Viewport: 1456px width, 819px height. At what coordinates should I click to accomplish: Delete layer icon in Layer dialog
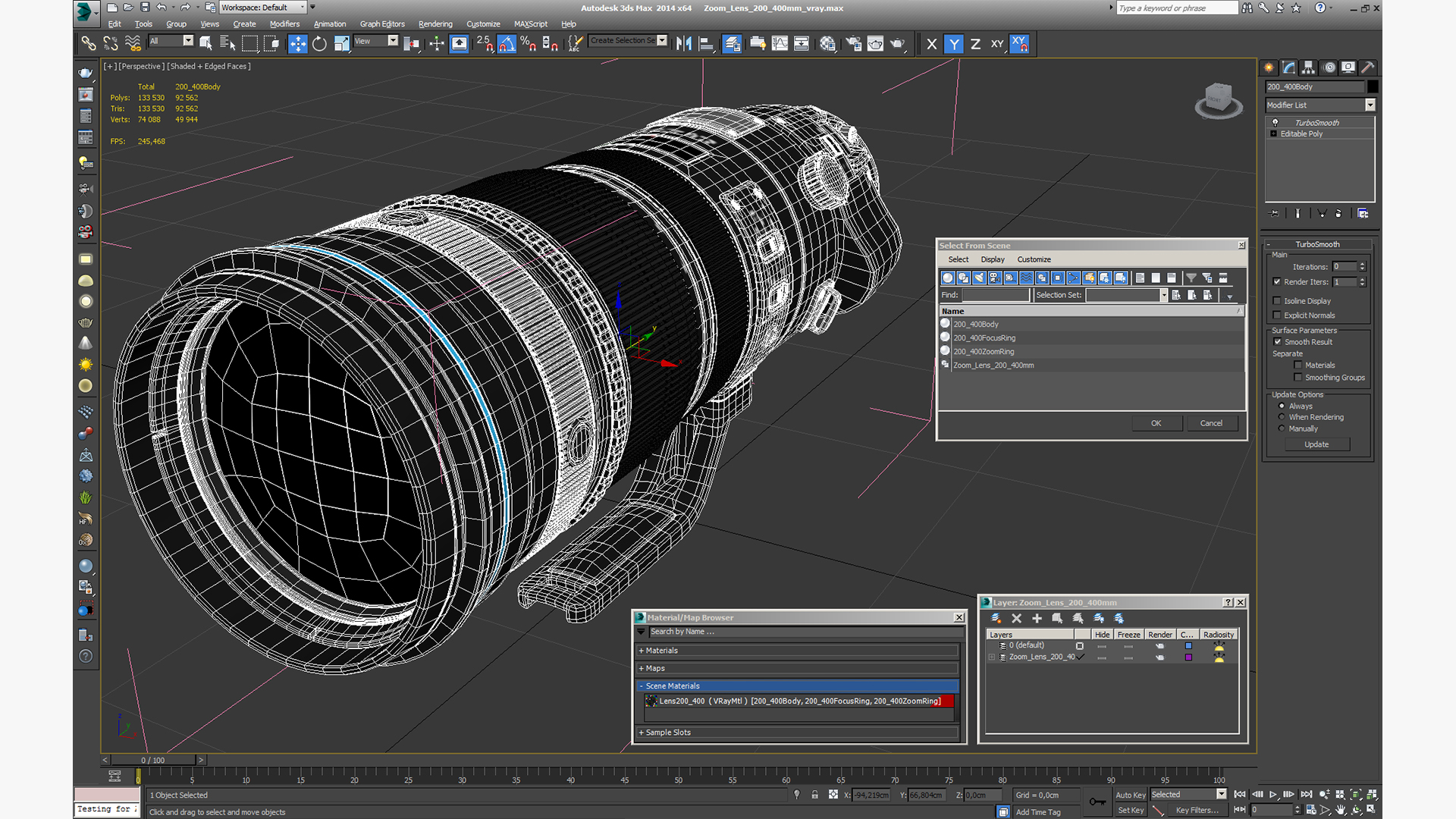1017,618
